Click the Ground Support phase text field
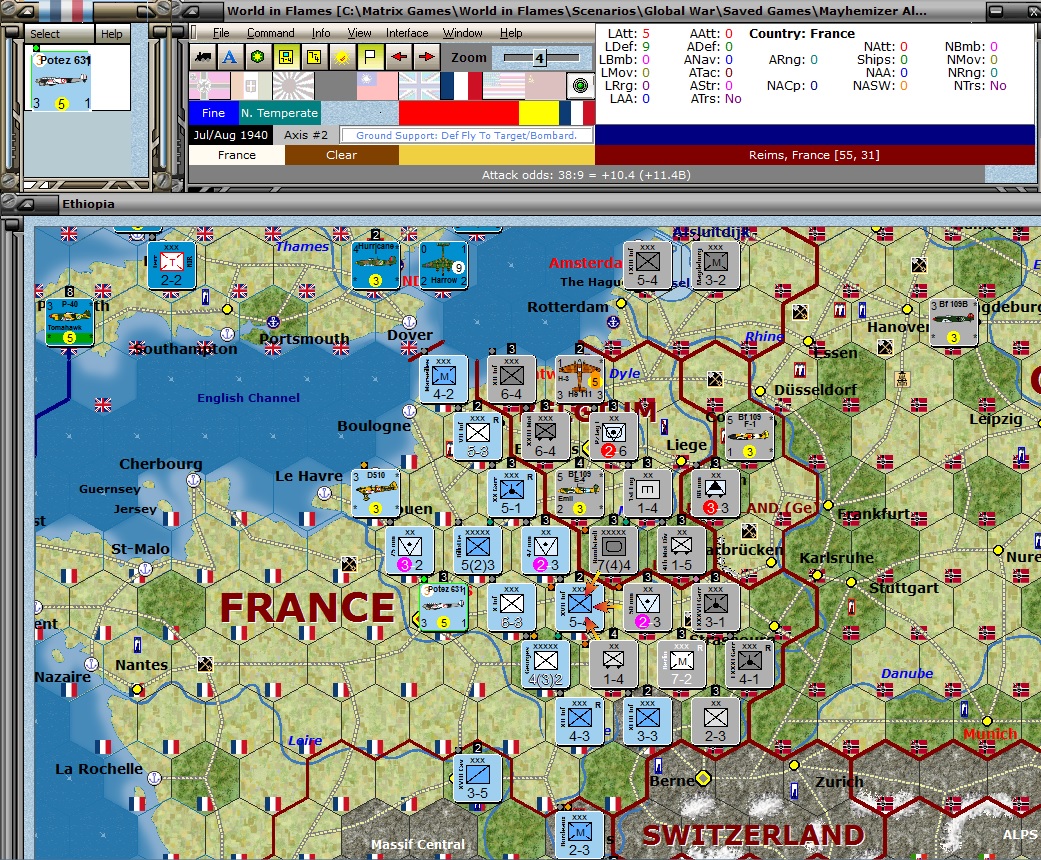Viewport: 1041px width, 860px height. tap(466, 135)
